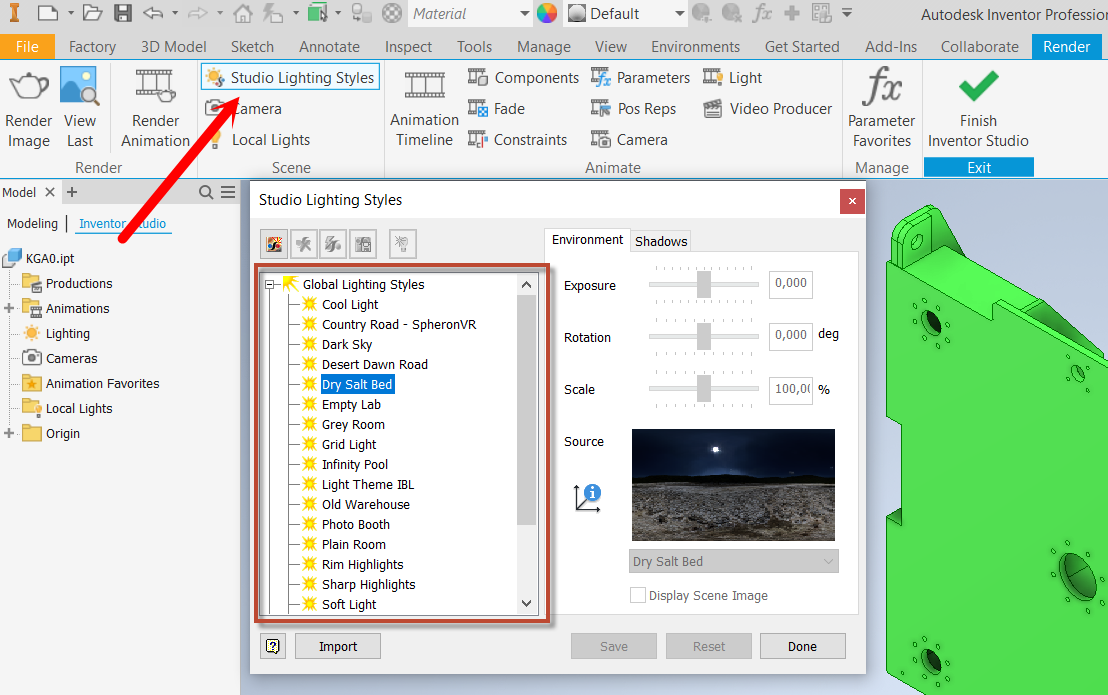Switch to the Sketch ribbon tab
Image resolution: width=1108 pixels, height=695 pixels.
click(252, 47)
